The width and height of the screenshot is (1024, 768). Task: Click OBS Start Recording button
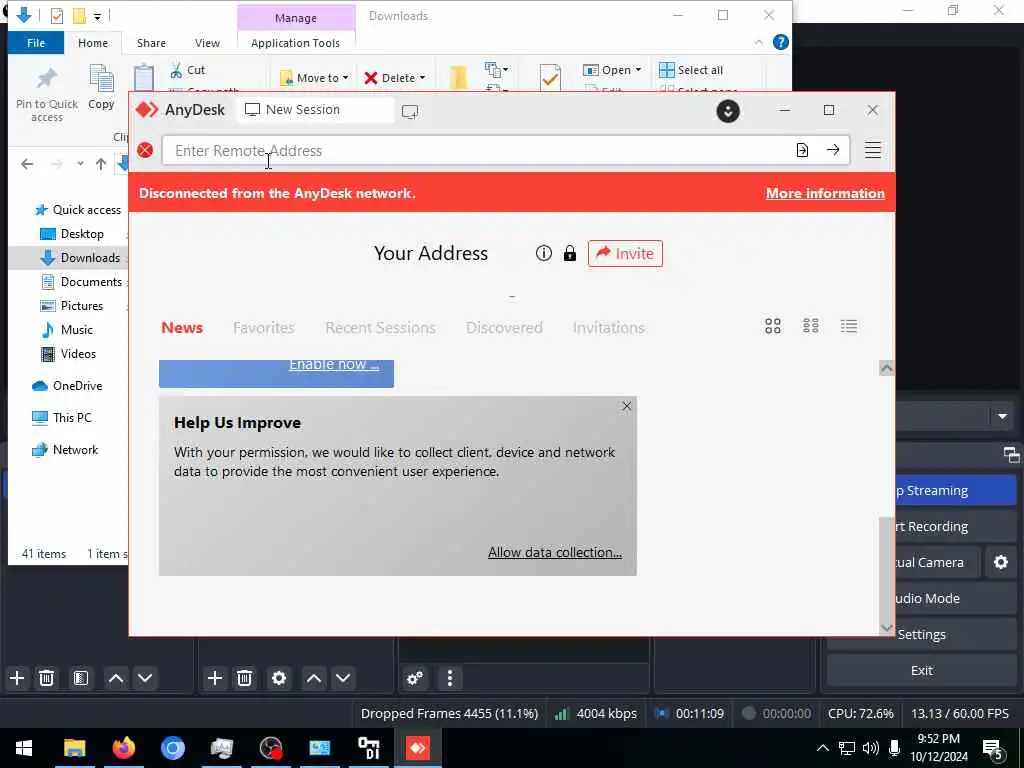(956, 526)
